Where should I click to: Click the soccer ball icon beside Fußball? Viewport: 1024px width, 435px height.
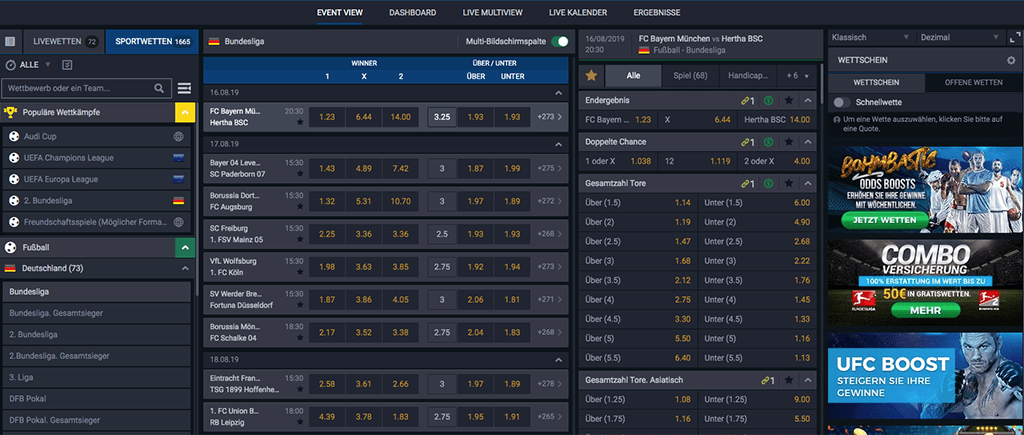pyautogui.click(x=10, y=248)
